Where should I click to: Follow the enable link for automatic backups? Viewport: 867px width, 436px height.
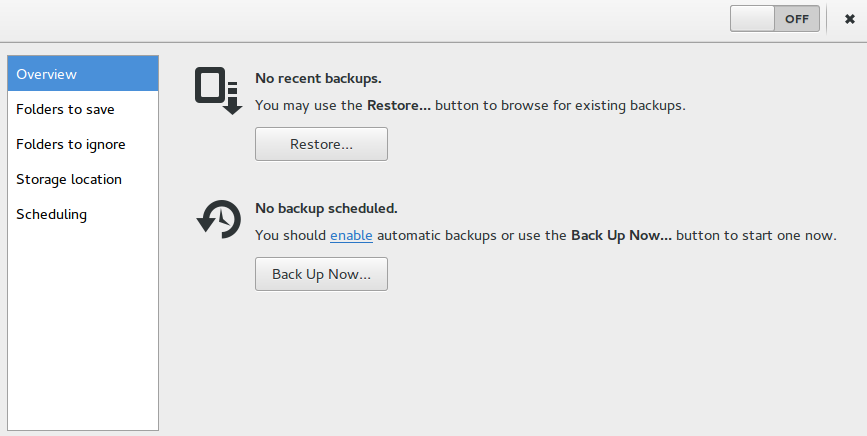[351, 235]
